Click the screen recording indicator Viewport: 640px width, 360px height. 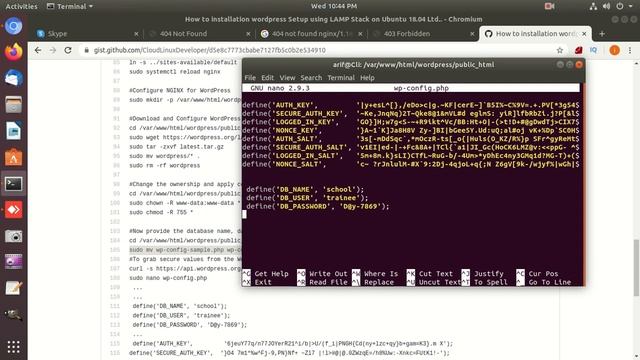pyautogui.click(x=549, y=6)
